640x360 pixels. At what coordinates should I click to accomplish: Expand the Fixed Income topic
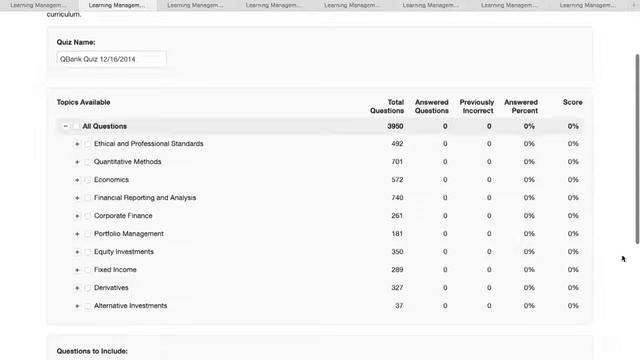click(77, 270)
